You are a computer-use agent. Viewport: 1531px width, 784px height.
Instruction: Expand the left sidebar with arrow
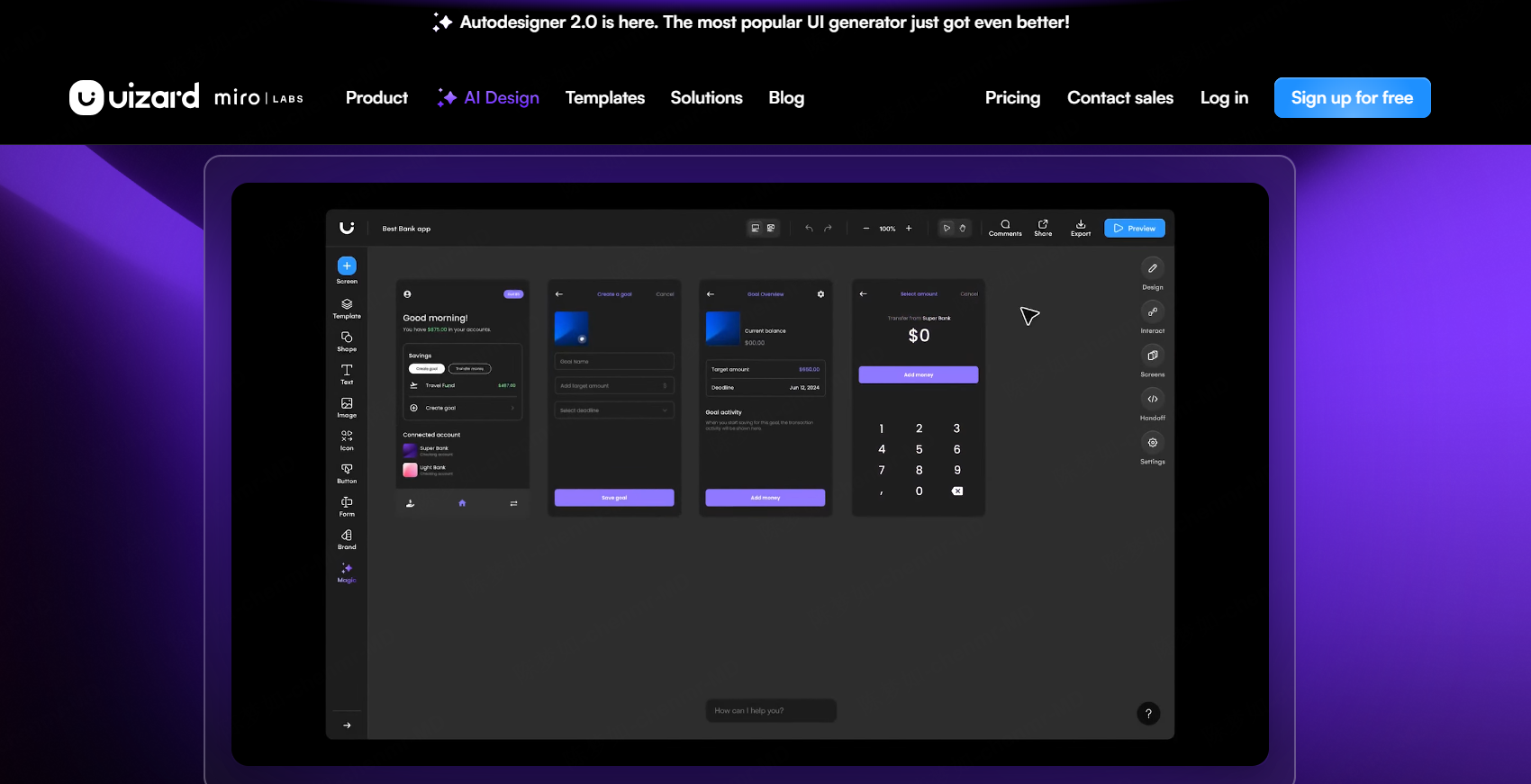347,725
